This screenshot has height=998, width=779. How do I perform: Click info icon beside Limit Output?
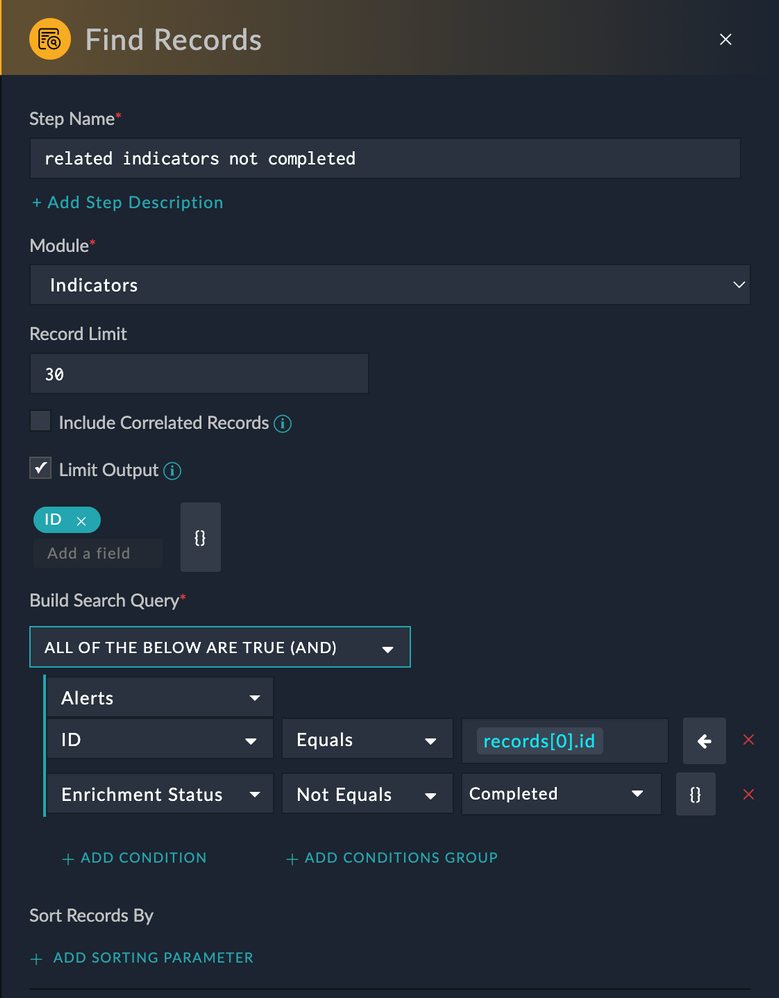pos(172,470)
